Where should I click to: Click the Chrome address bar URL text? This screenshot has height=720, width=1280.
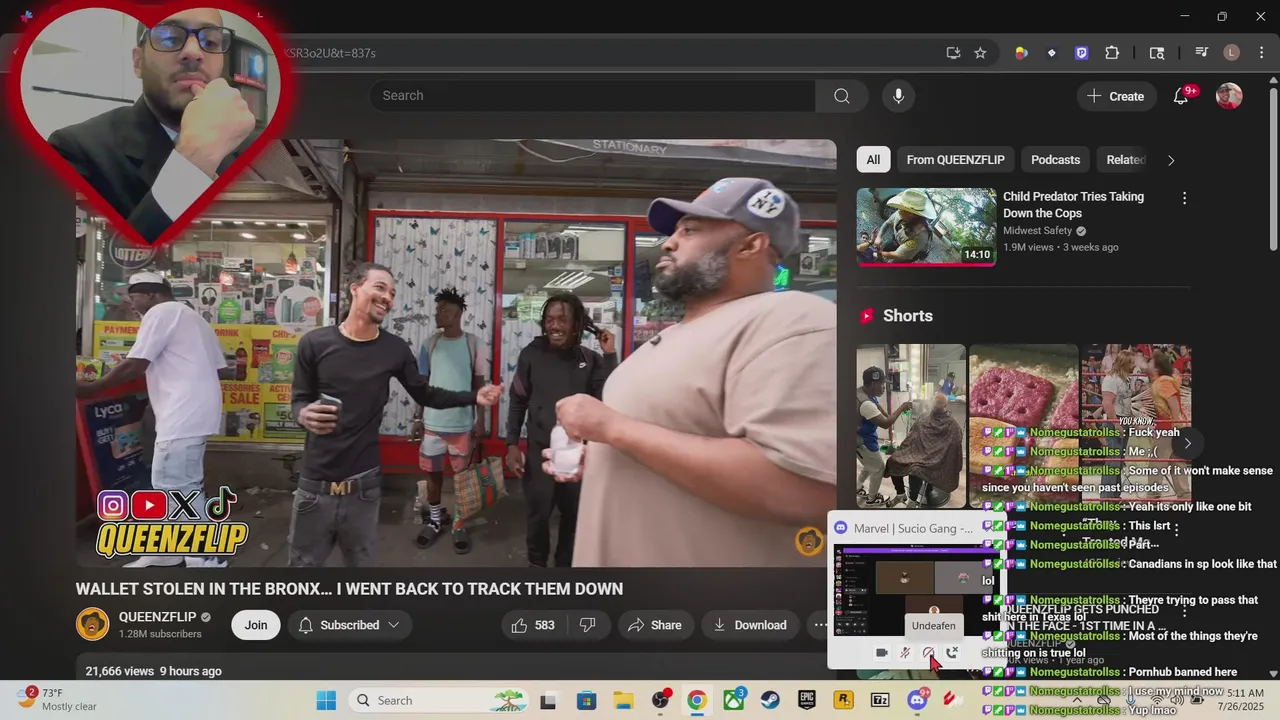click(330, 53)
